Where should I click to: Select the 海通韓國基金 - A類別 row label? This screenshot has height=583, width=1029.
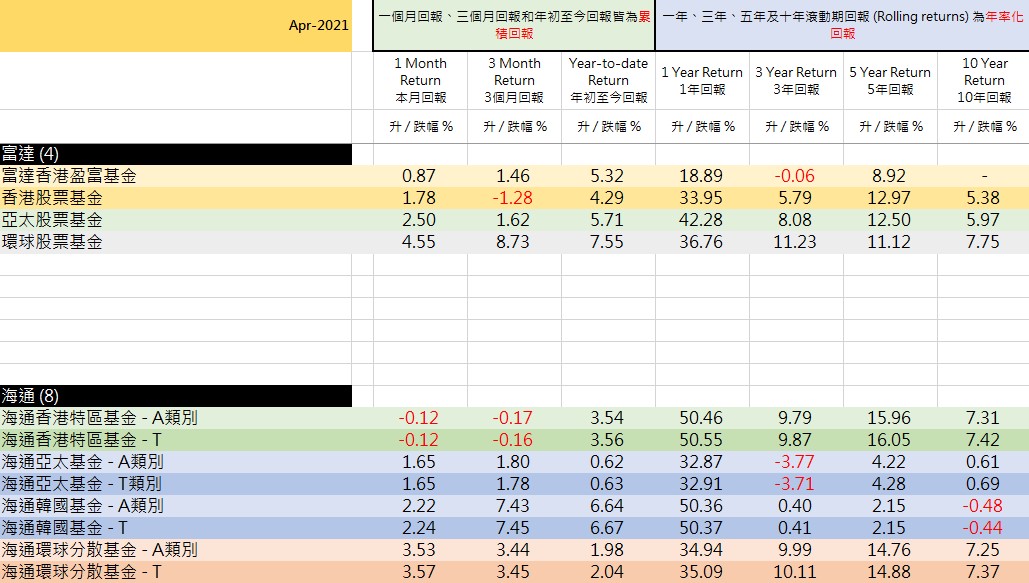point(176,506)
